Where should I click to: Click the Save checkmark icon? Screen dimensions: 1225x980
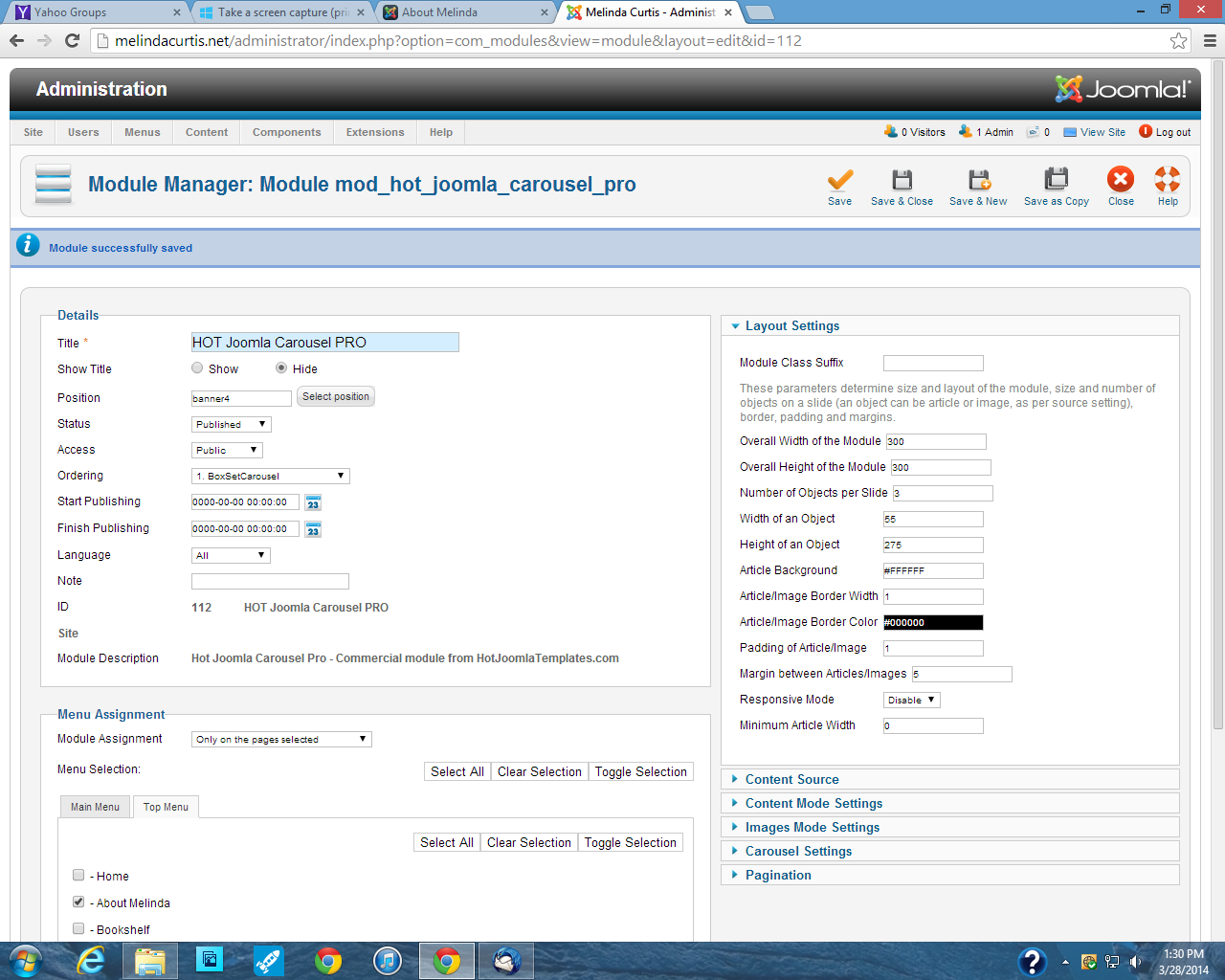click(840, 180)
